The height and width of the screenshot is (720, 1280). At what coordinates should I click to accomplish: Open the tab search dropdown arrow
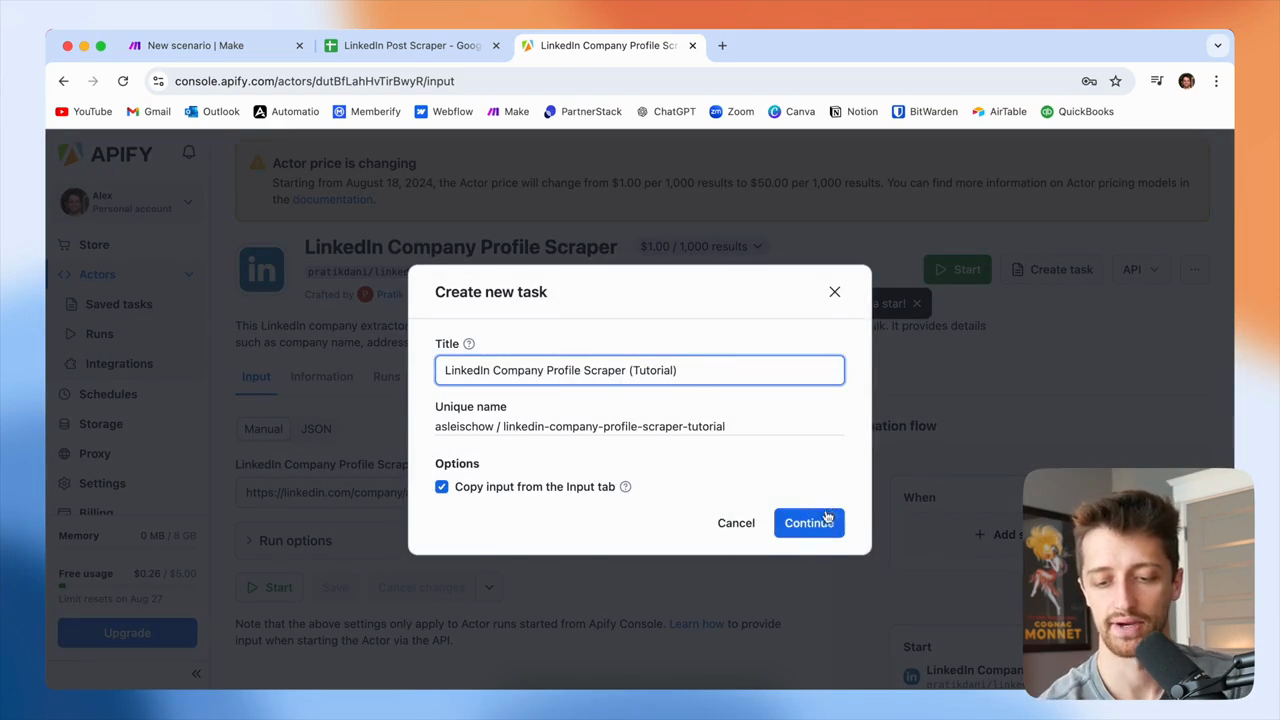[1218, 45]
